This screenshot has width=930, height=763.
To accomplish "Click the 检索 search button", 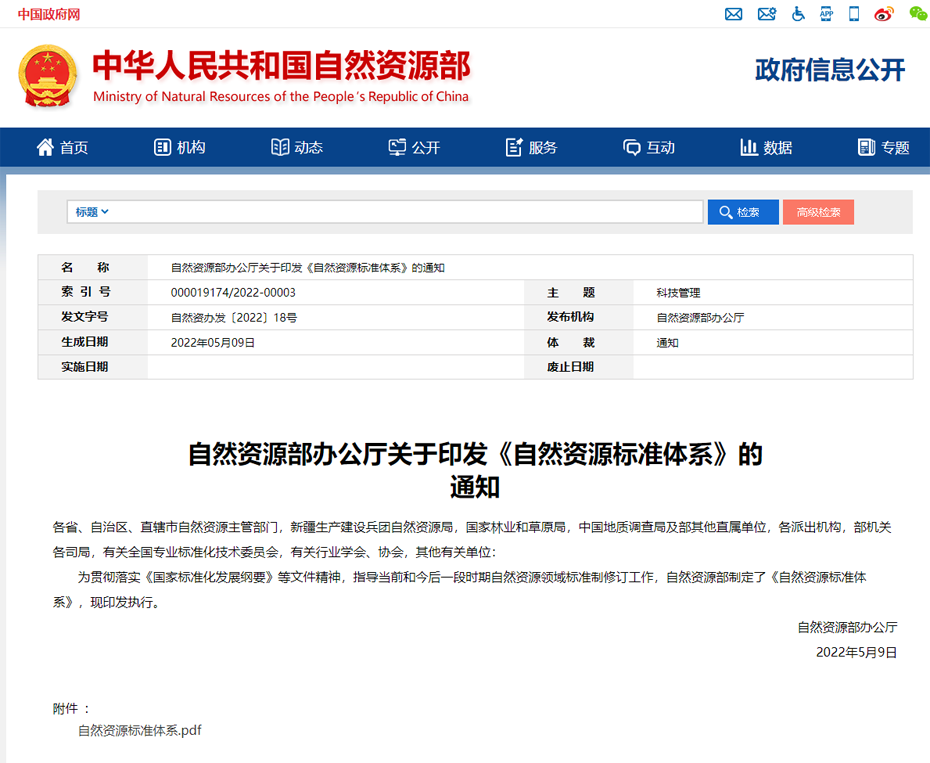I will [x=743, y=211].
